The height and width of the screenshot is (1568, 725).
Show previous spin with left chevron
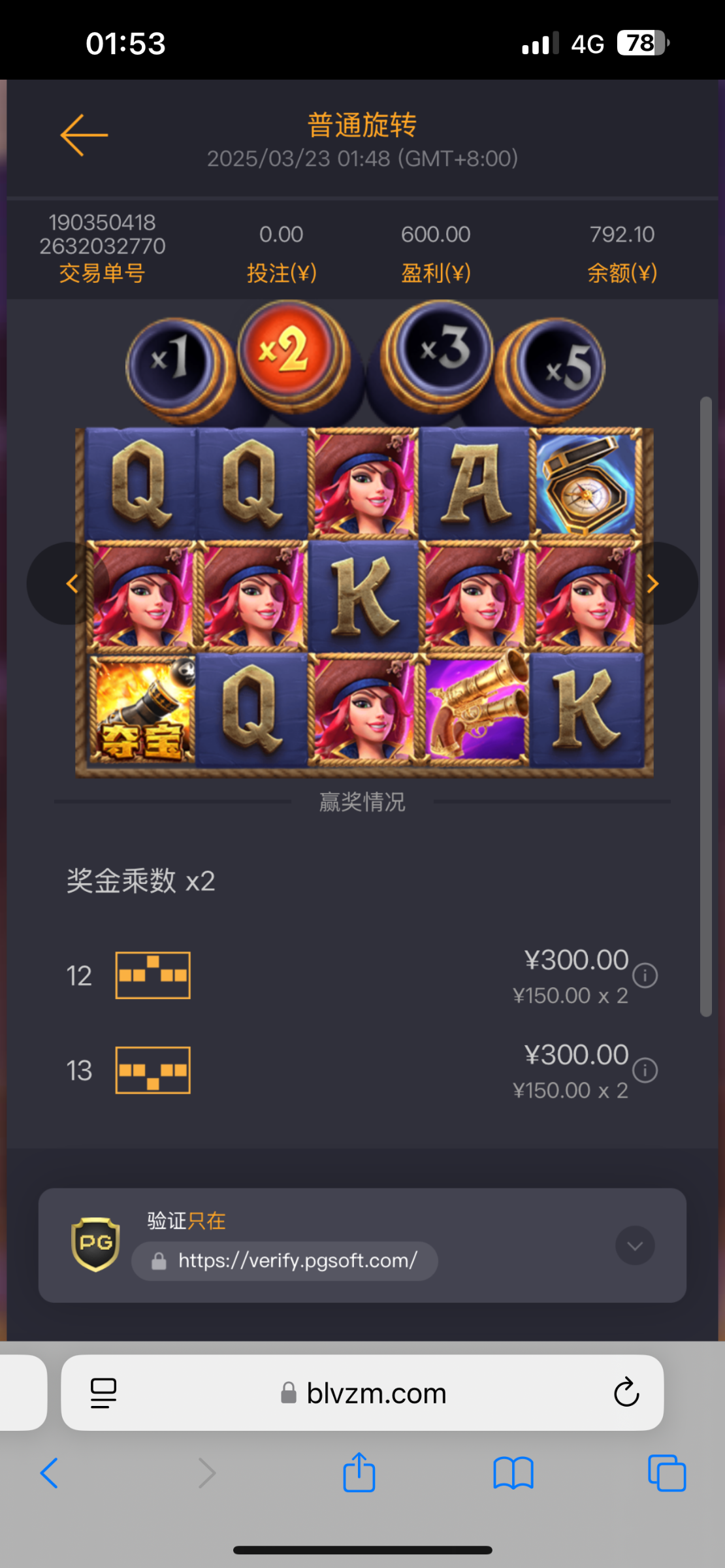(x=71, y=583)
